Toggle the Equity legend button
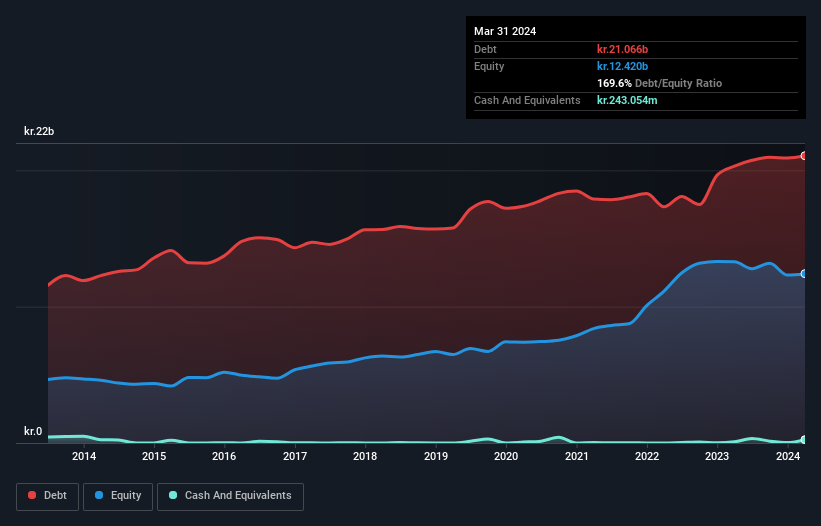 click(x=118, y=496)
